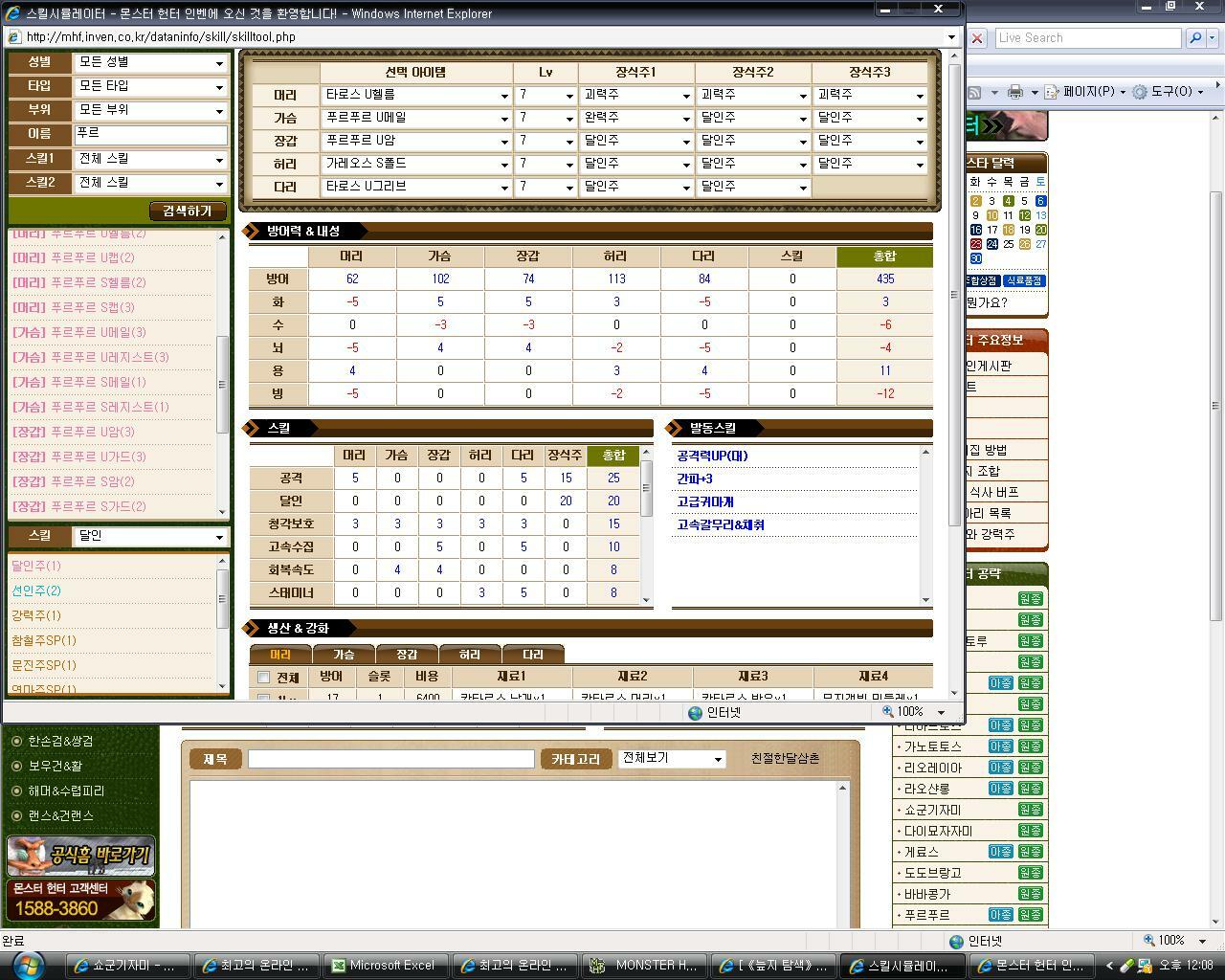
Task: Click the RSS feed icon
Action: click(x=973, y=92)
